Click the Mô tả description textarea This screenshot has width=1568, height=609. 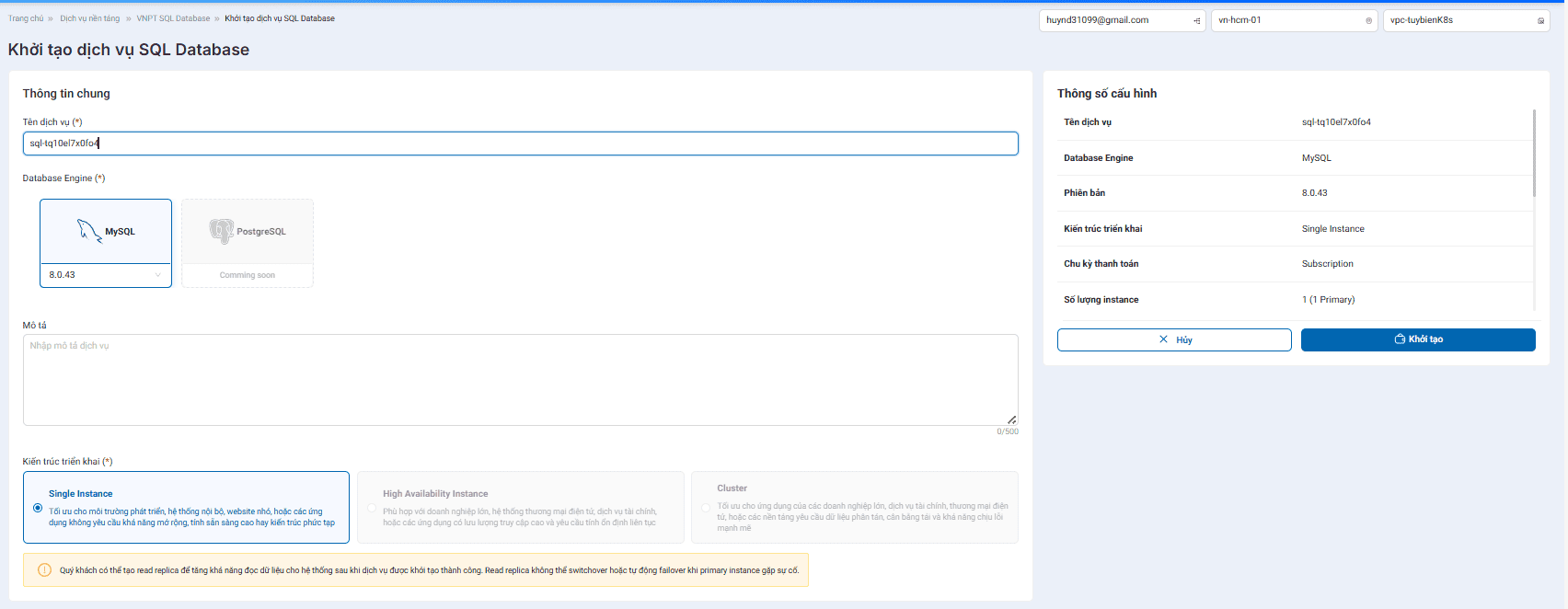coord(521,380)
